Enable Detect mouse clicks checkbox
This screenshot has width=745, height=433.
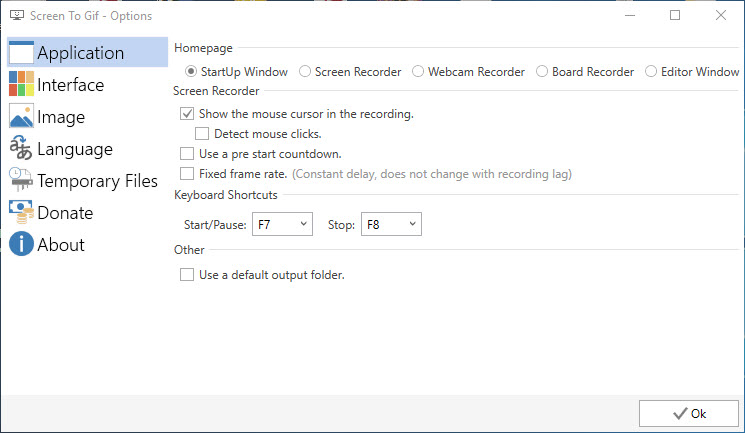(x=202, y=134)
